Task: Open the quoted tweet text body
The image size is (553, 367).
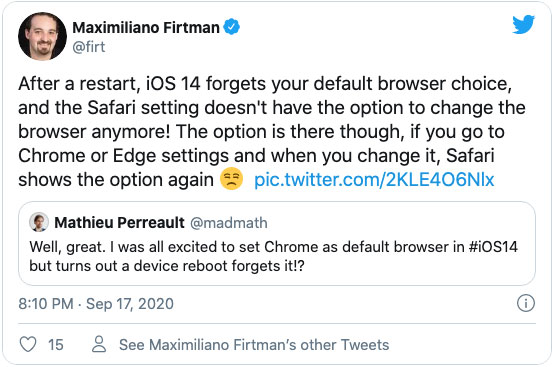Action: (x=273, y=256)
